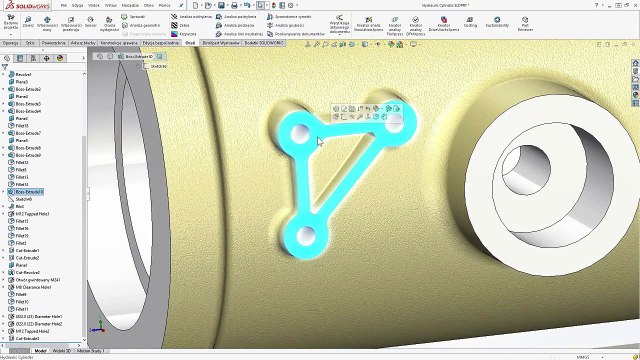This screenshot has height=360, width=640.
Task: Open the Widok menu
Action: (94, 6)
